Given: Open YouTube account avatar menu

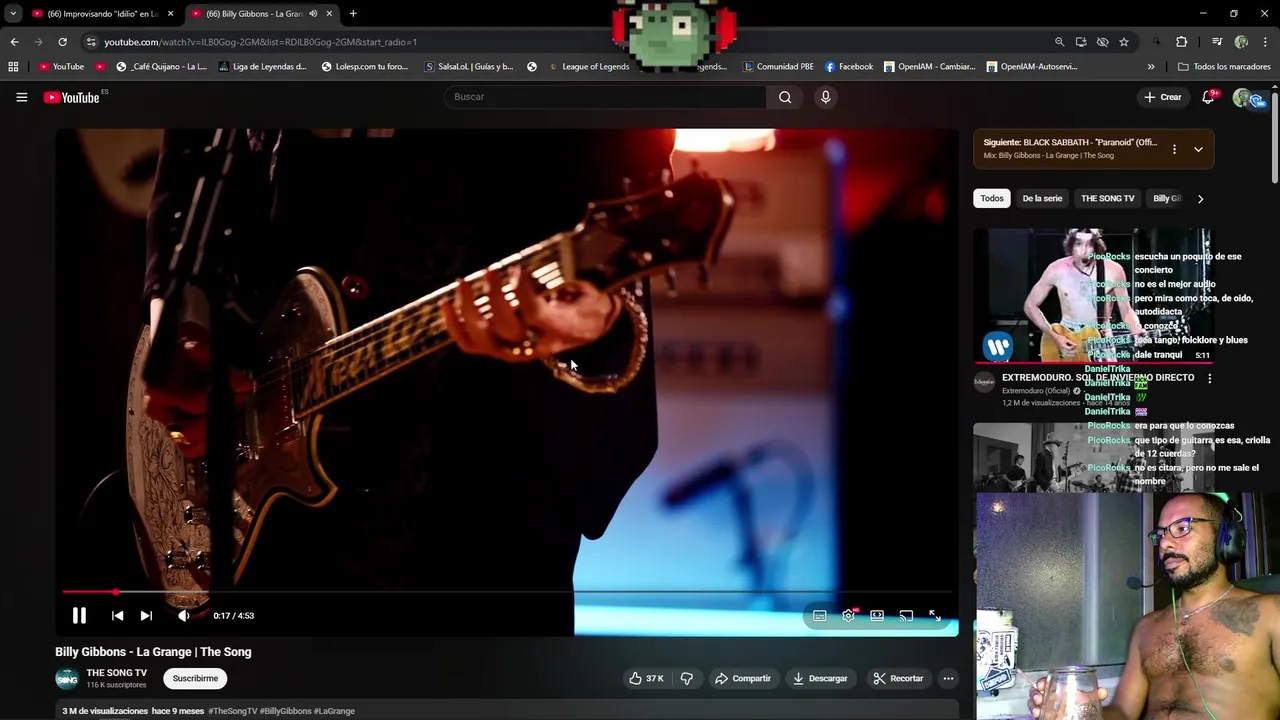Looking at the screenshot, I should pyautogui.click(x=1244, y=97).
